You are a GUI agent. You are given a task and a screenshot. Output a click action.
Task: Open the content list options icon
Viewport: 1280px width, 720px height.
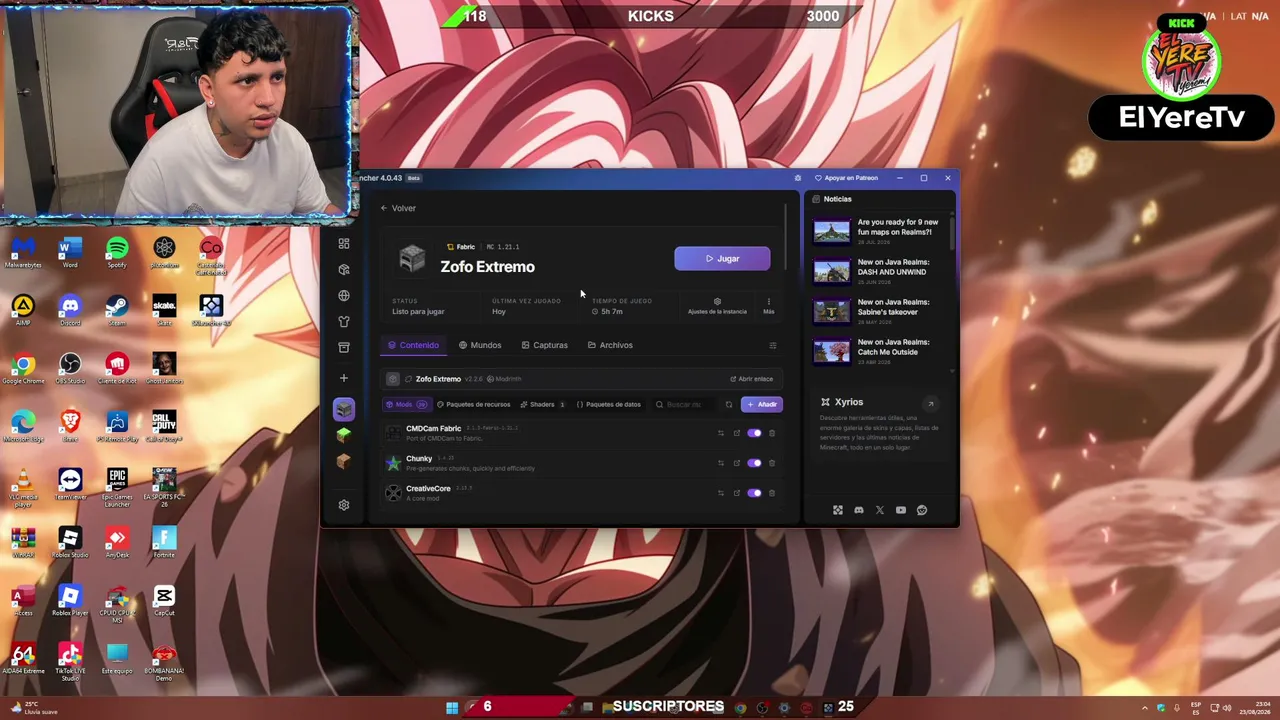(772, 345)
